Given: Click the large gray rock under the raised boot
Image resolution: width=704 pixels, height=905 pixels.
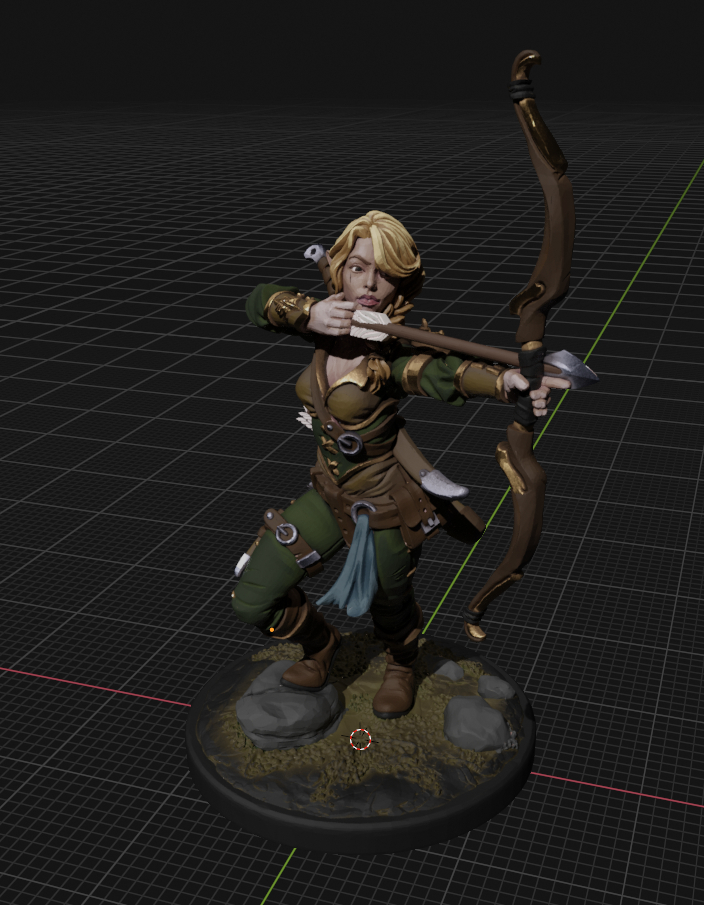Looking at the screenshot, I should tap(290, 705).
